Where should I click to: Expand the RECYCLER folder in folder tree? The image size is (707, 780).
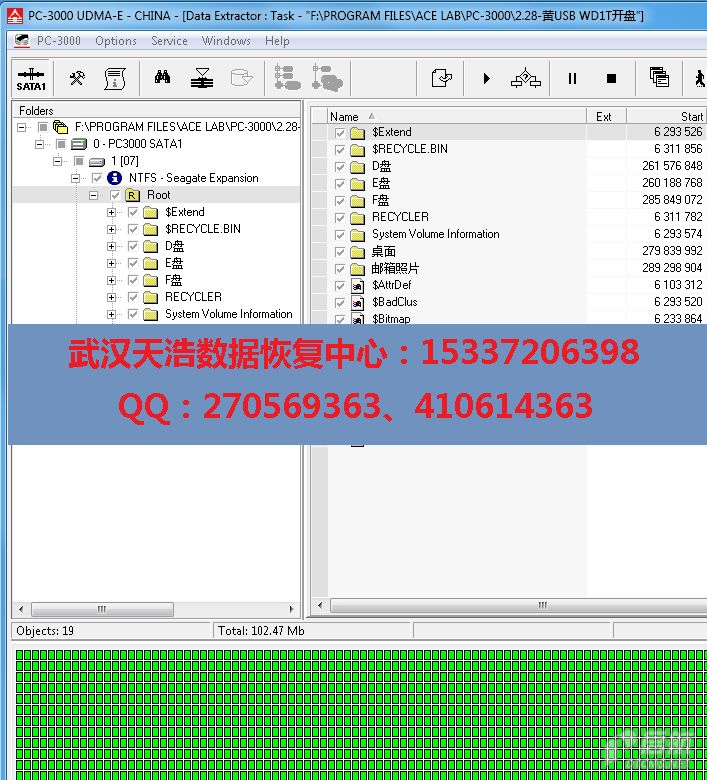(112, 297)
